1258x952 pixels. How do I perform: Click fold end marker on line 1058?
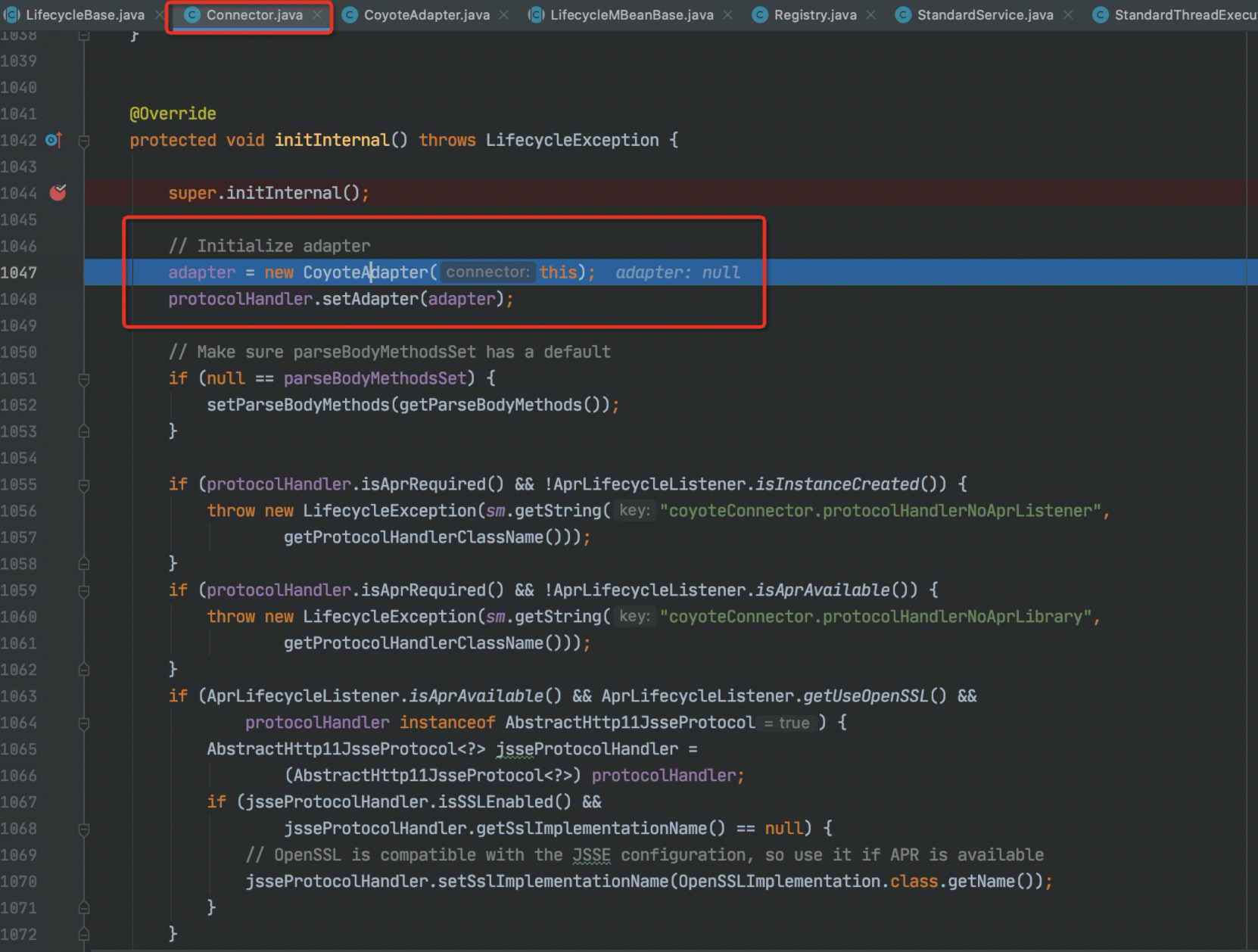(84, 564)
